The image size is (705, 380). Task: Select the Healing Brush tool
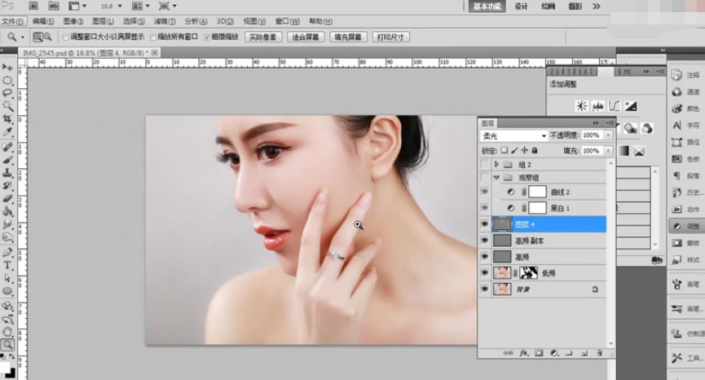point(8,147)
